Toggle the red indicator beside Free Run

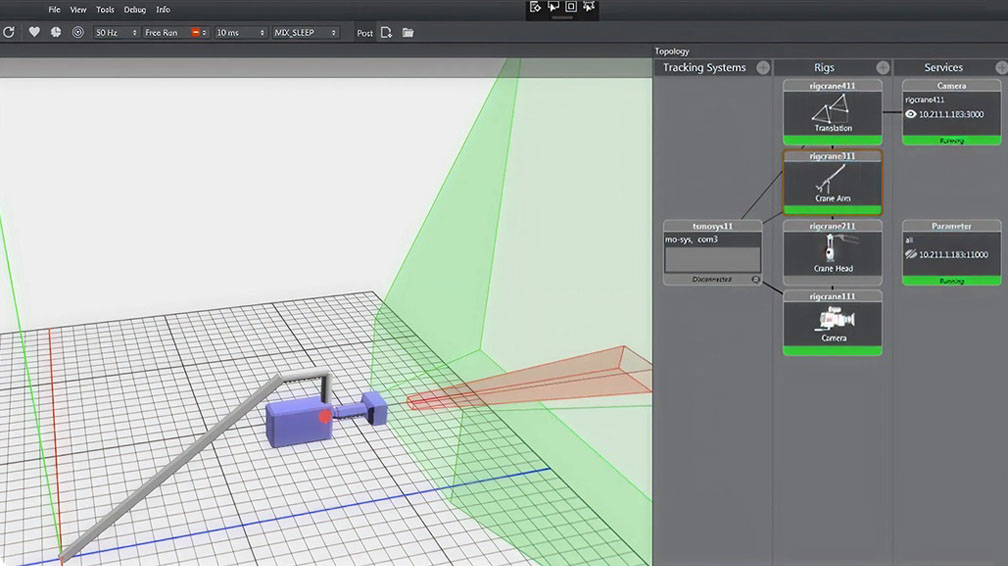pyautogui.click(x=196, y=32)
